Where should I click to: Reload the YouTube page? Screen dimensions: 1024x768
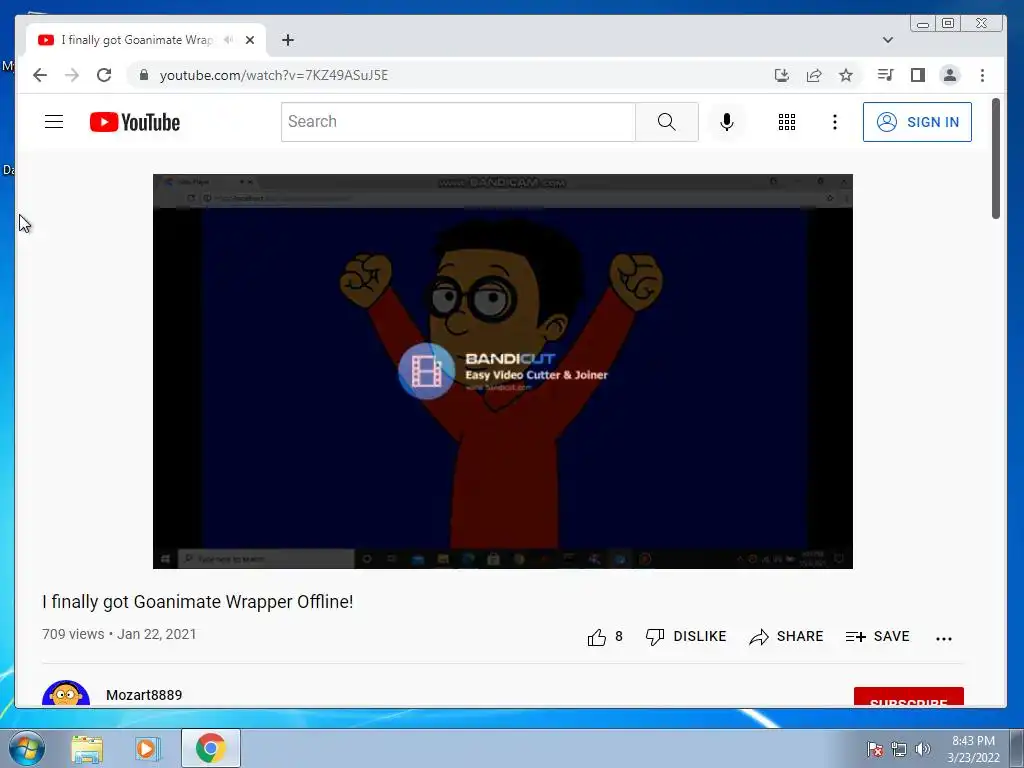[x=104, y=75]
